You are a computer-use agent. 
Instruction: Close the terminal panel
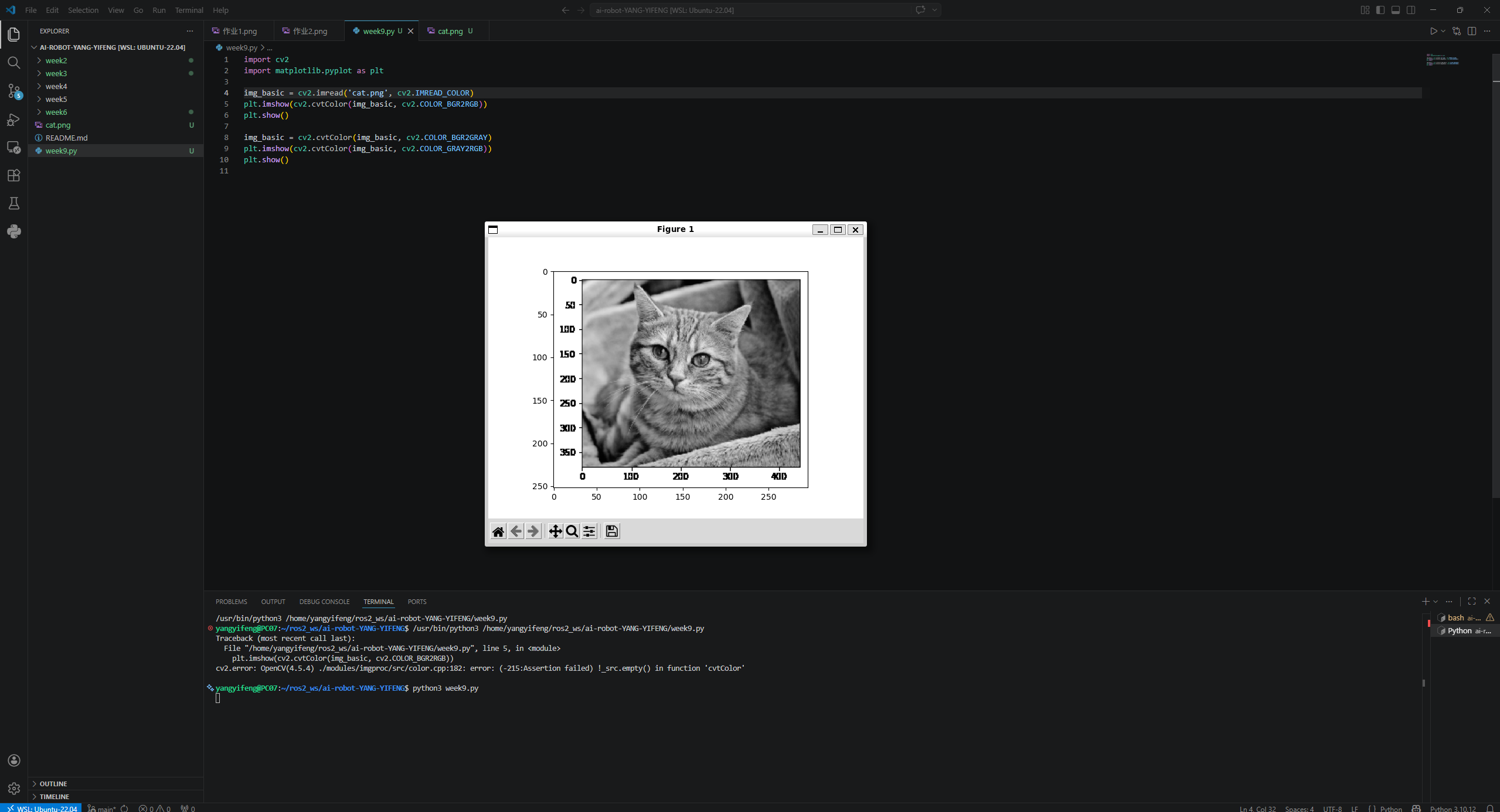[1487, 601]
